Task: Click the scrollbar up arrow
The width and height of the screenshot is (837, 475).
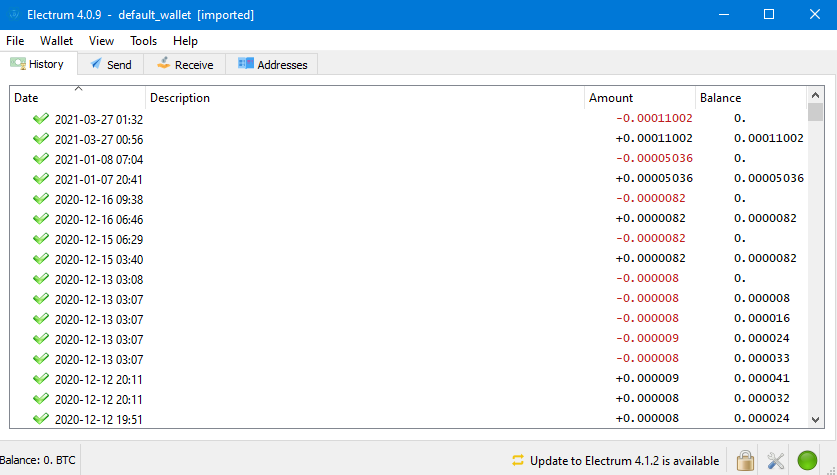Action: 815,95
